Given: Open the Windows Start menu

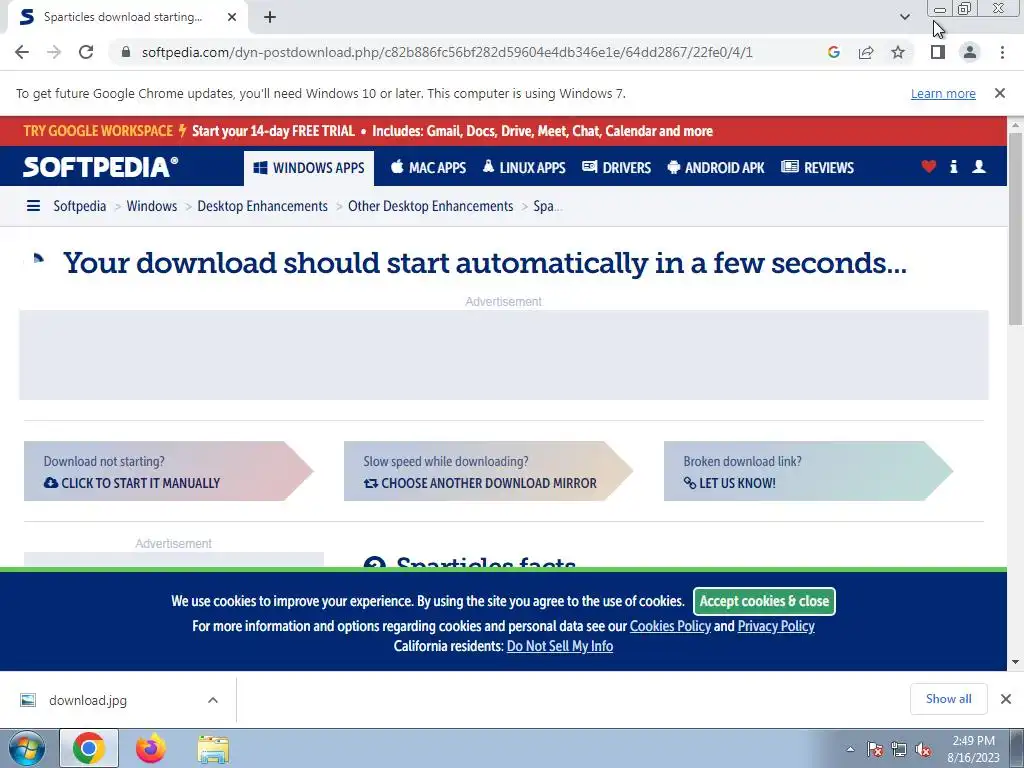Looking at the screenshot, I should (x=27, y=748).
